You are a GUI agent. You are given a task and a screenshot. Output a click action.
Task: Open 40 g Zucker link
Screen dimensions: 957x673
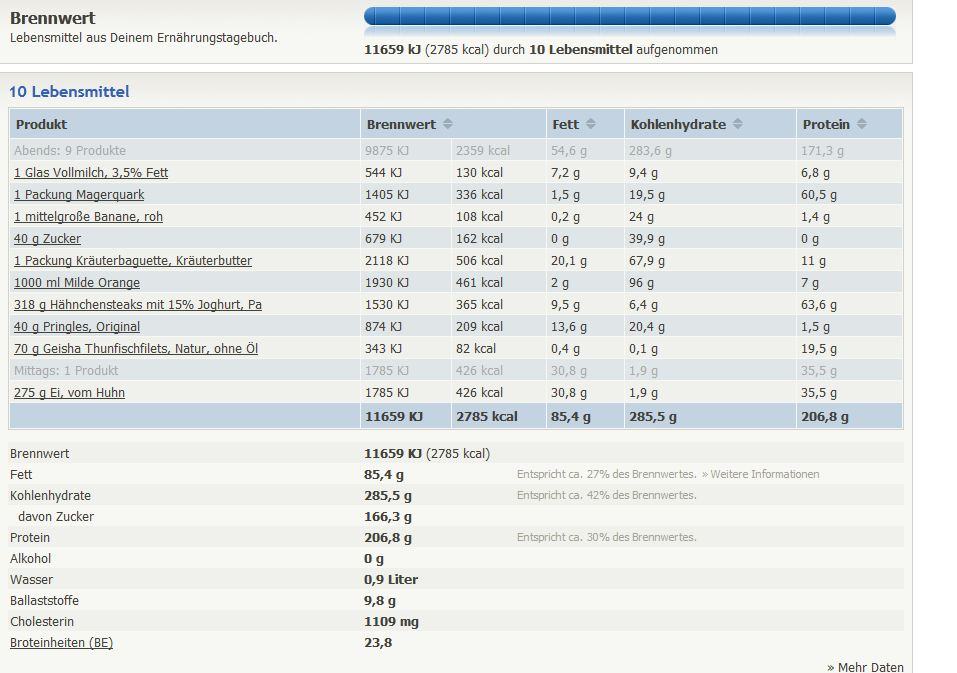click(48, 239)
